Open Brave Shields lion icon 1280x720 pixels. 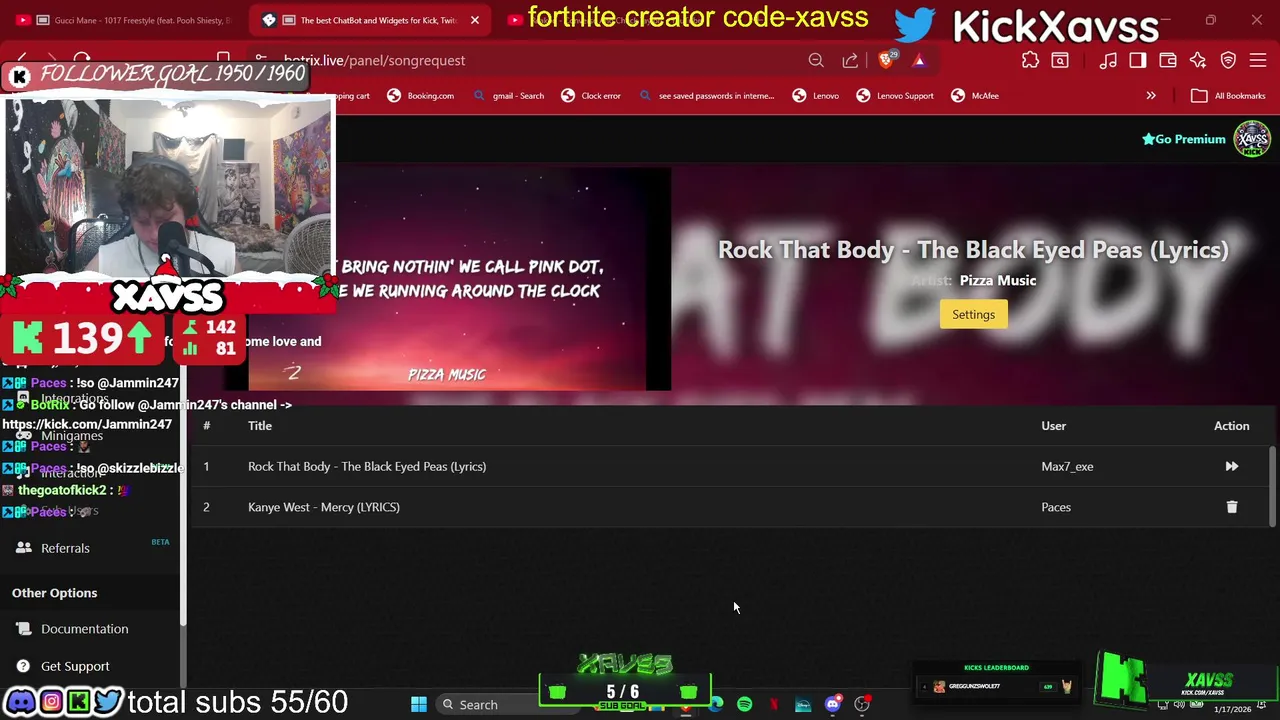[886, 60]
